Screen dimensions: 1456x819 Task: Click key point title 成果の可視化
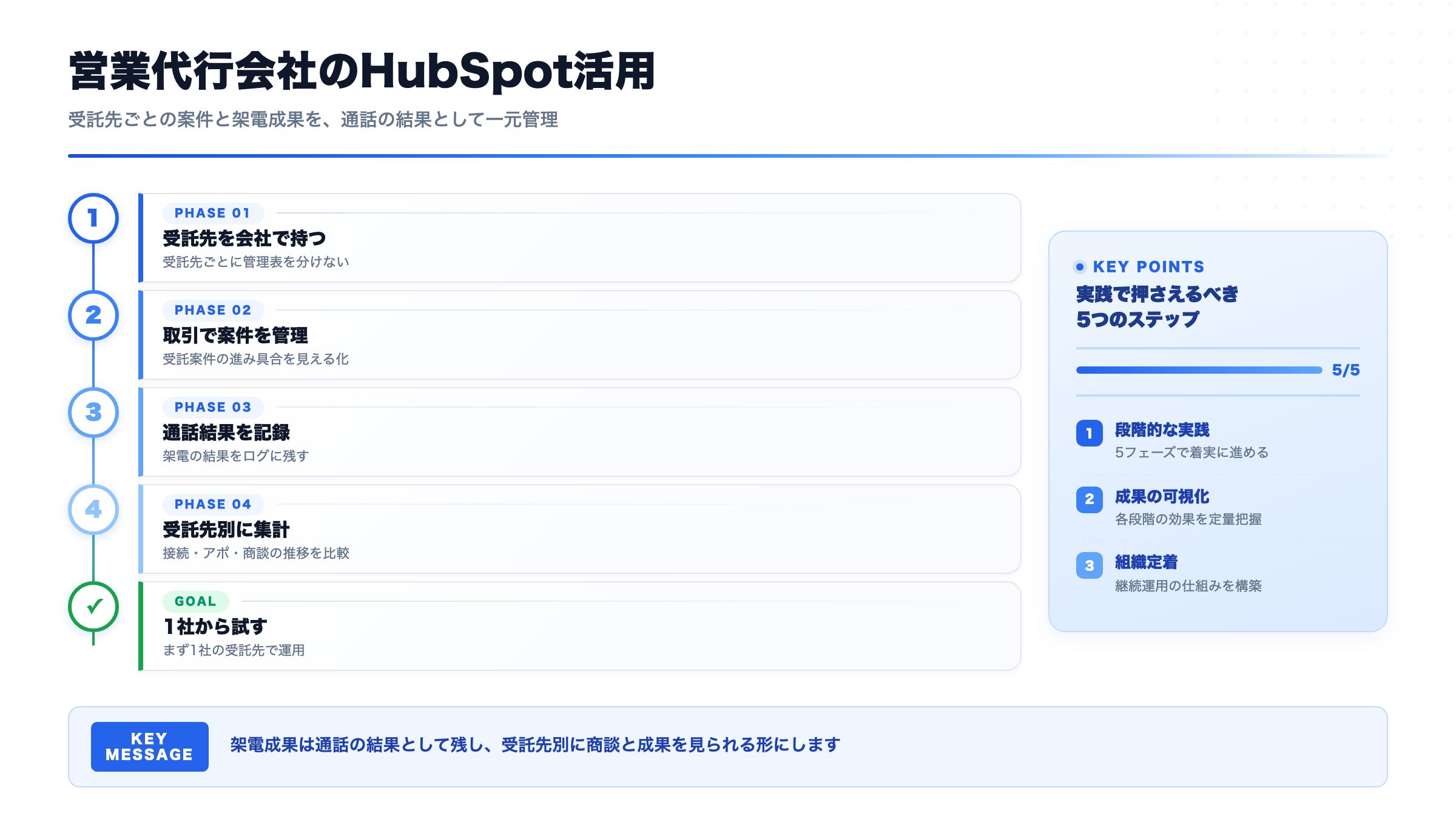(1162, 496)
